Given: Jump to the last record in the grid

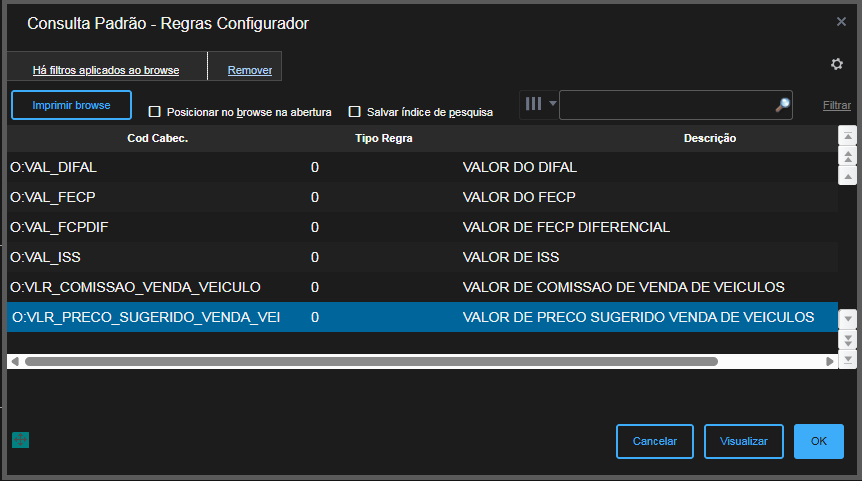Looking at the screenshot, I should click(848, 358).
